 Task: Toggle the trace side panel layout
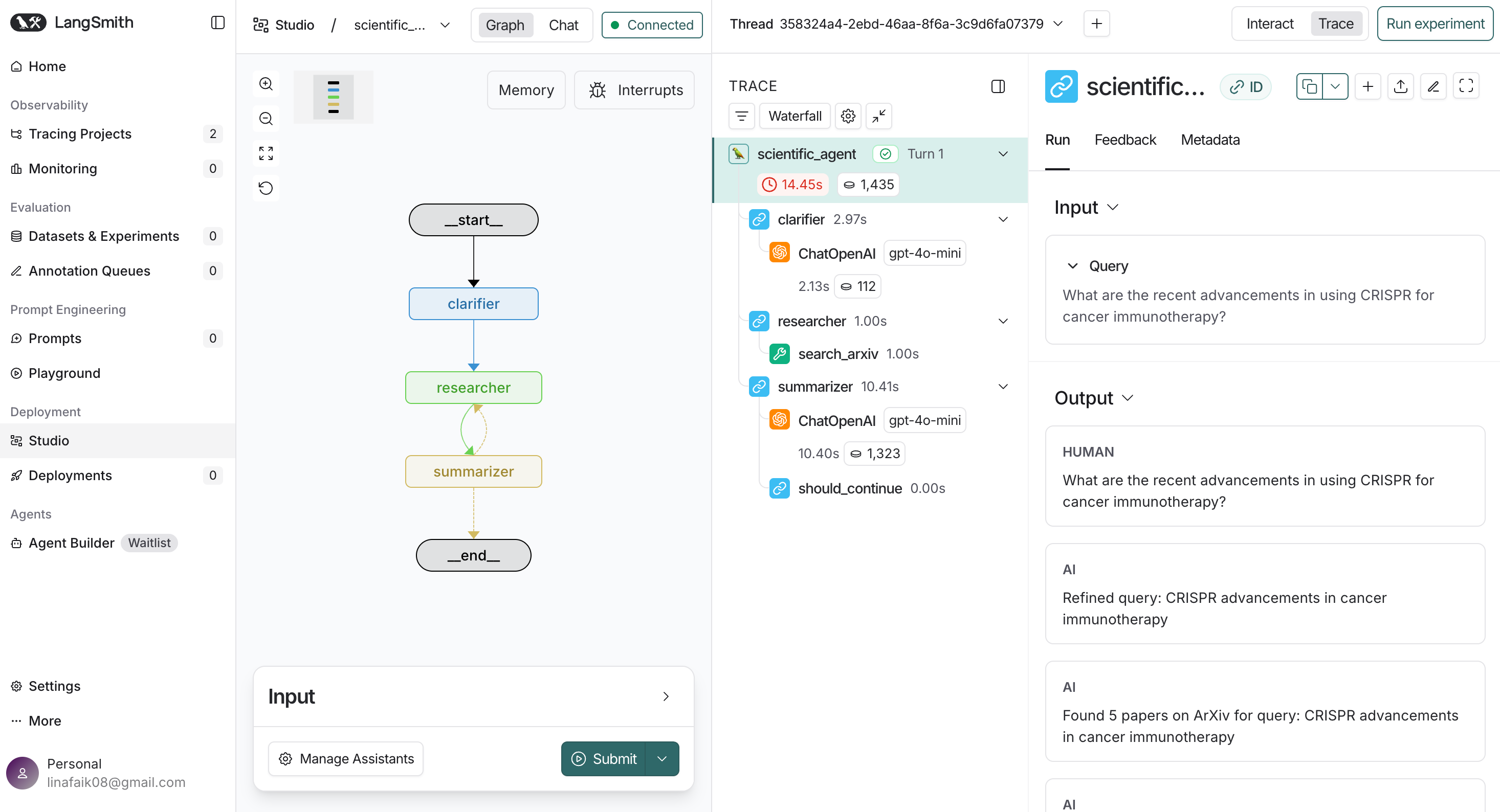tap(998, 86)
